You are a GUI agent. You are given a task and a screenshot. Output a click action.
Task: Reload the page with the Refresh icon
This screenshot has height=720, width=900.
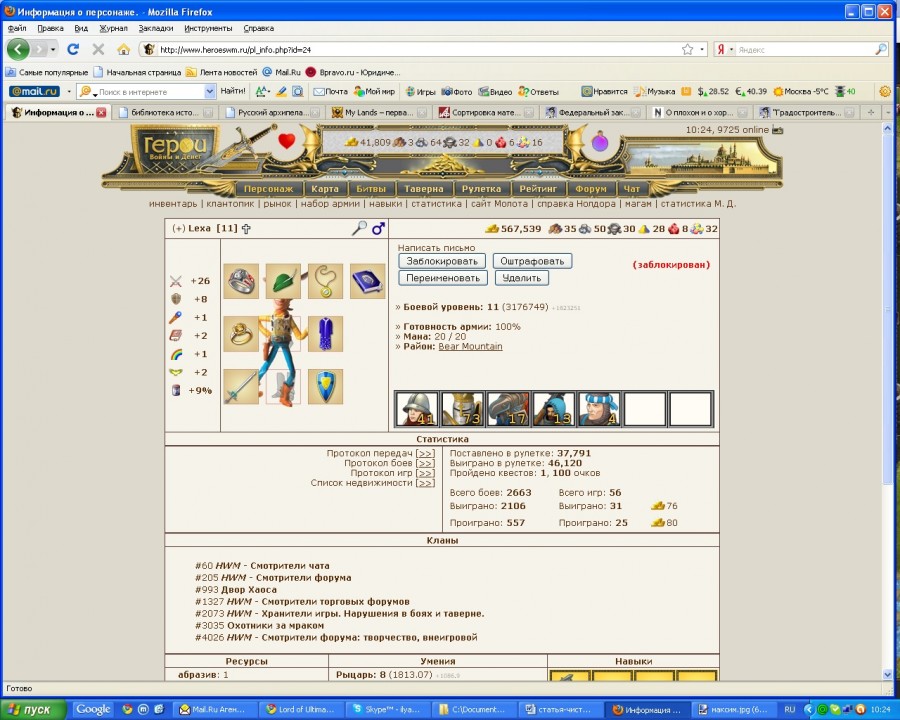[73, 49]
